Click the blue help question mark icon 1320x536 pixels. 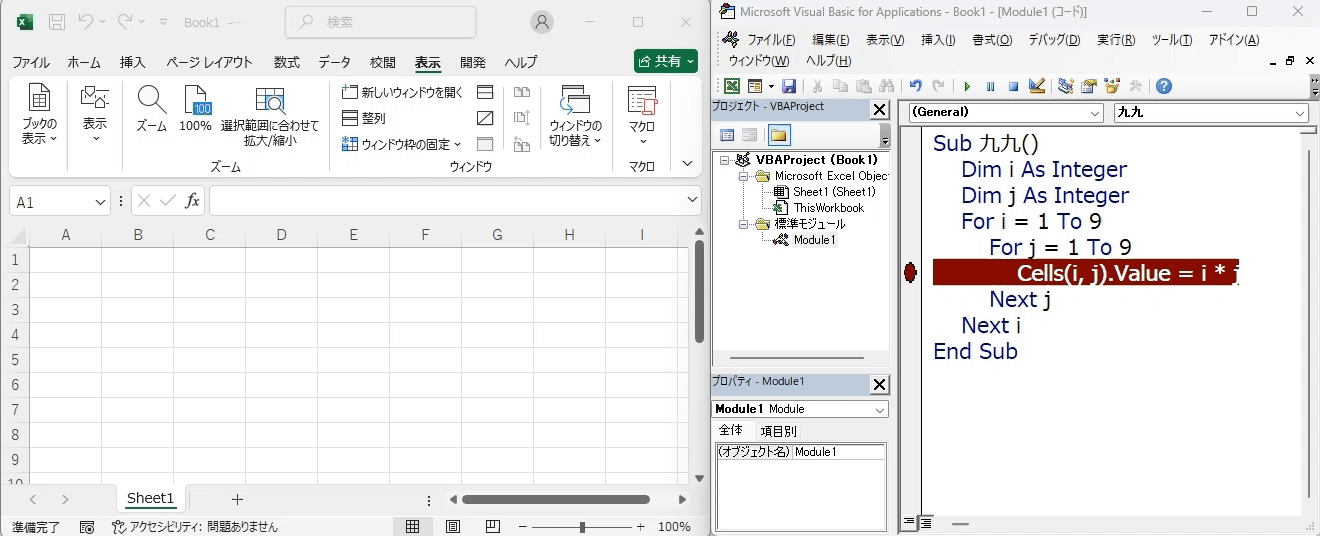(1164, 86)
